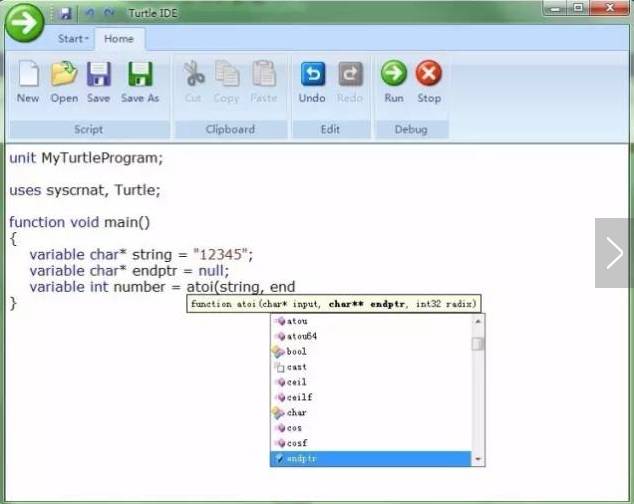Screen dimensions: 634x504
Task: Click the Script group label
Action: tap(89, 129)
